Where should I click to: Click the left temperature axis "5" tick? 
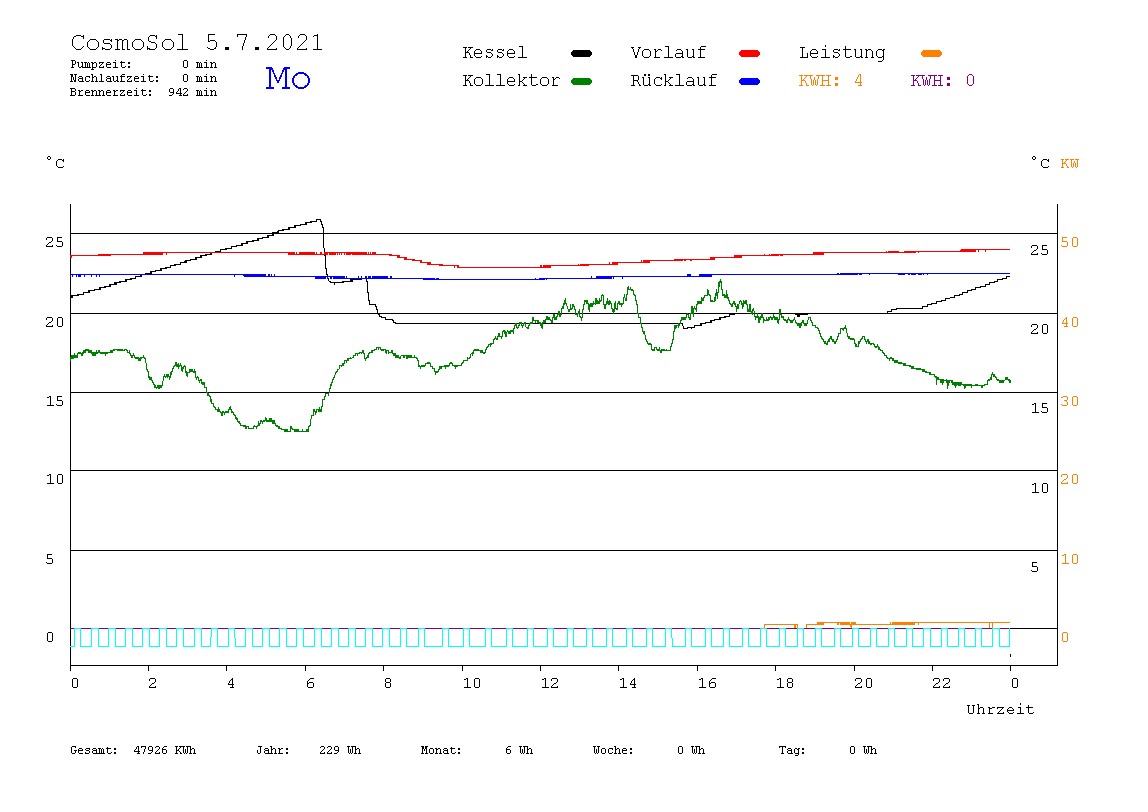point(50,559)
